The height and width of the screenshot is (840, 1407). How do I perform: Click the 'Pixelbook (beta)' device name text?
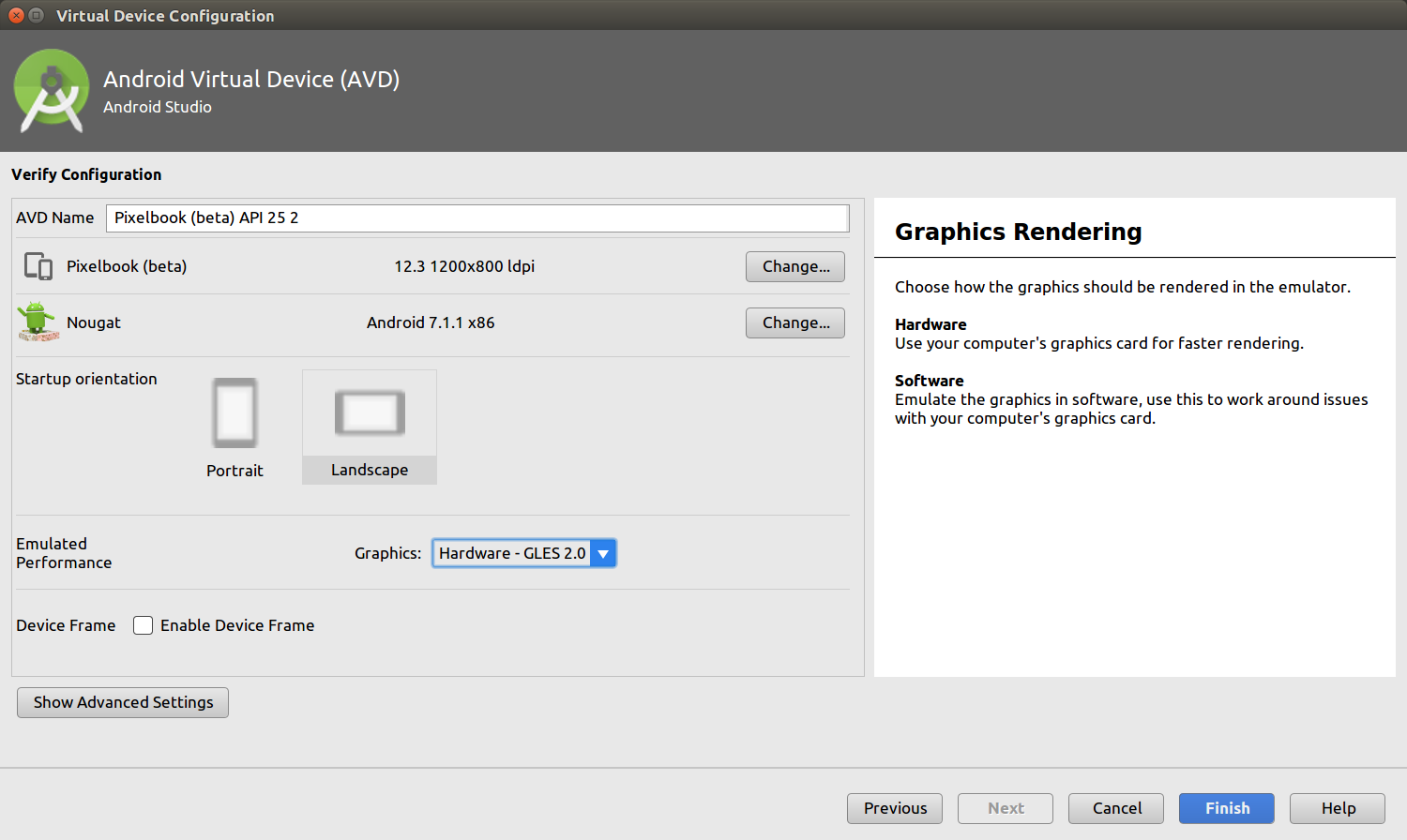coord(127,266)
